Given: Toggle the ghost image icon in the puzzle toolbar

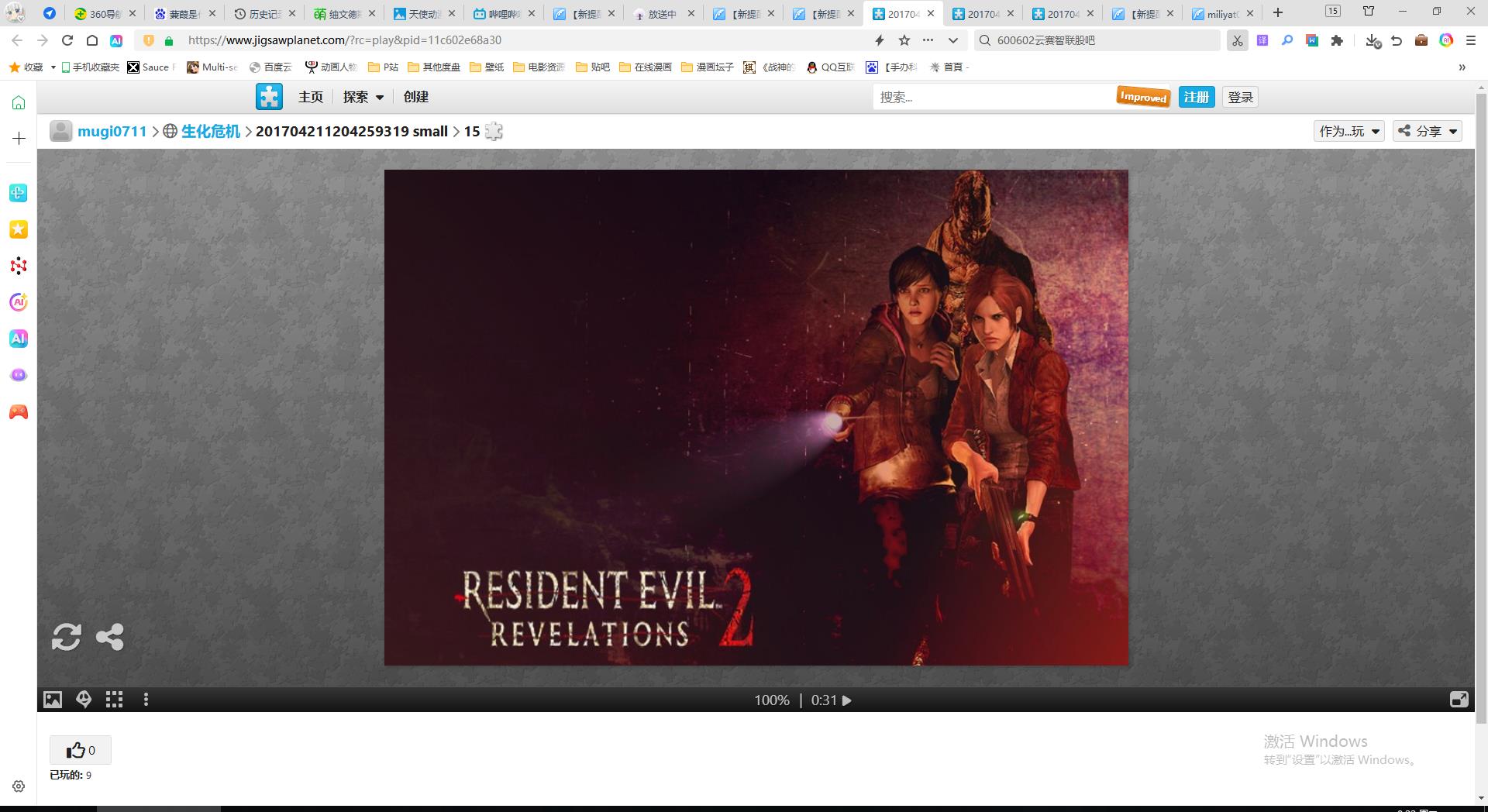Looking at the screenshot, I should click(84, 700).
